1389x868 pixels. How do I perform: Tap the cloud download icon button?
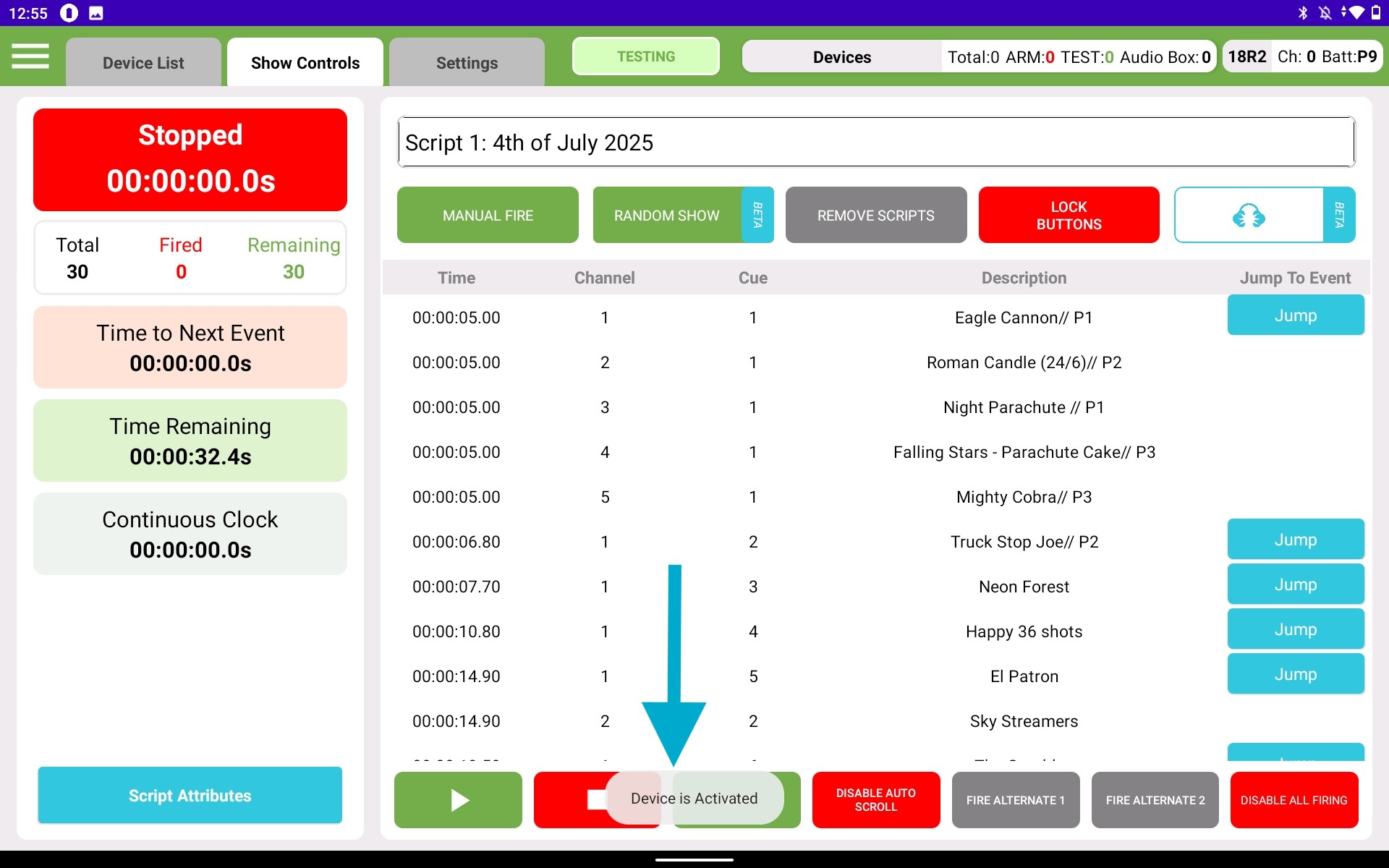click(1249, 216)
